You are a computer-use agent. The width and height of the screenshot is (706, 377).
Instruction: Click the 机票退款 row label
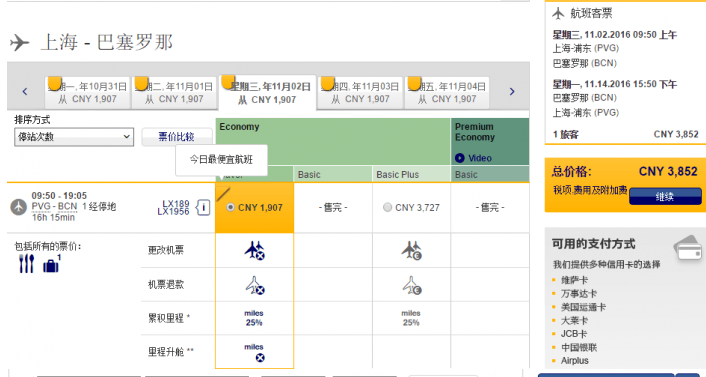pyautogui.click(x=166, y=285)
